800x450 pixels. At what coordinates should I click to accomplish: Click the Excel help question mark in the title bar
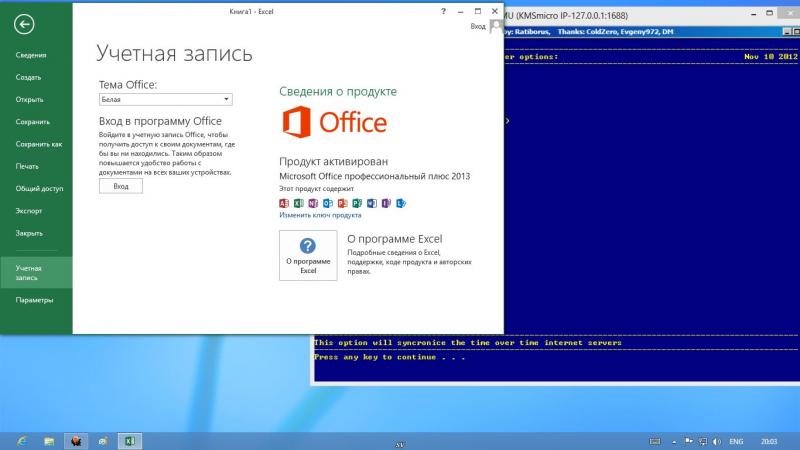click(443, 11)
